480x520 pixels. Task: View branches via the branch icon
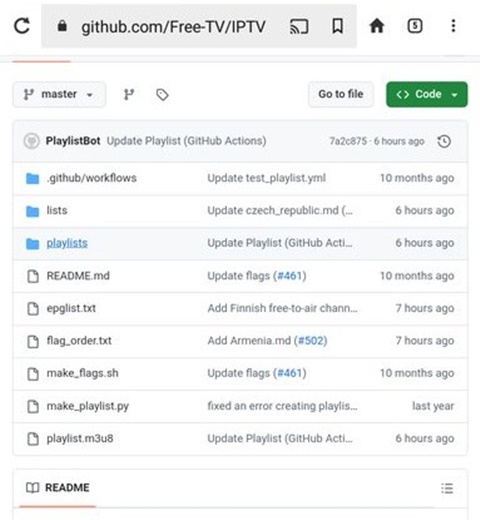[x=129, y=95]
